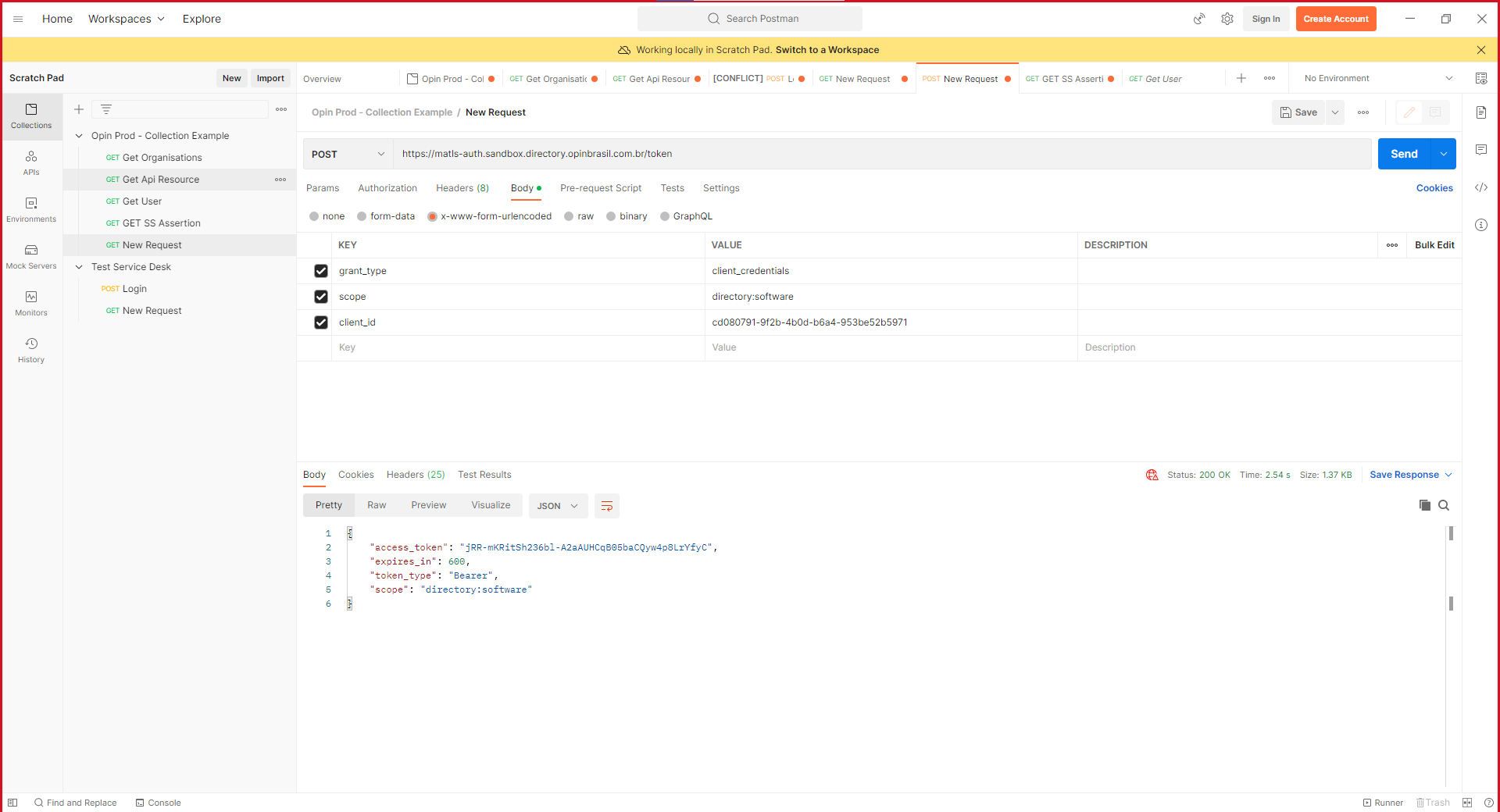1500x812 pixels.
Task: Open the settings gear icon
Action: coord(1227,19)
